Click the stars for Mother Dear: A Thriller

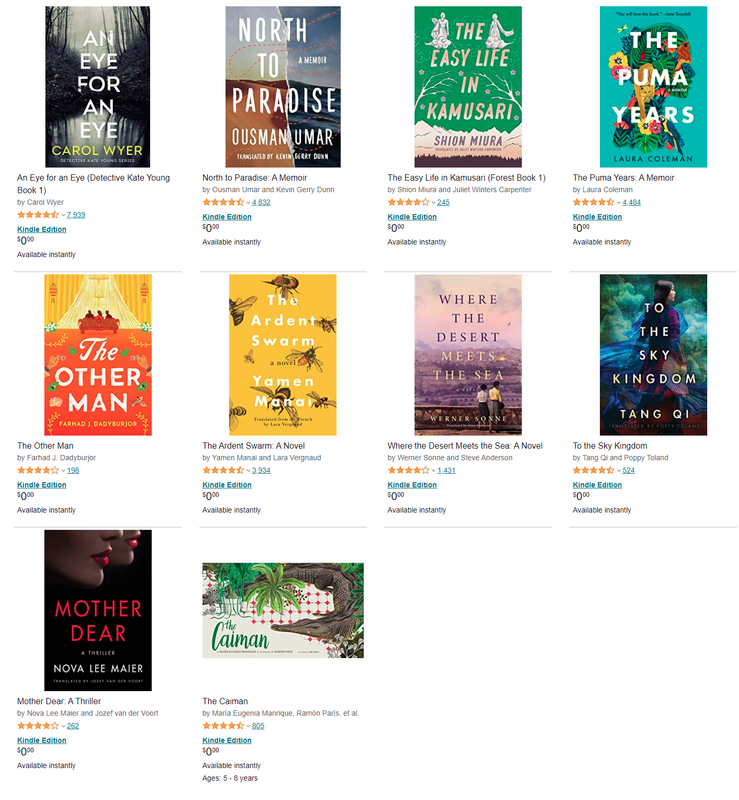point(38,726)
